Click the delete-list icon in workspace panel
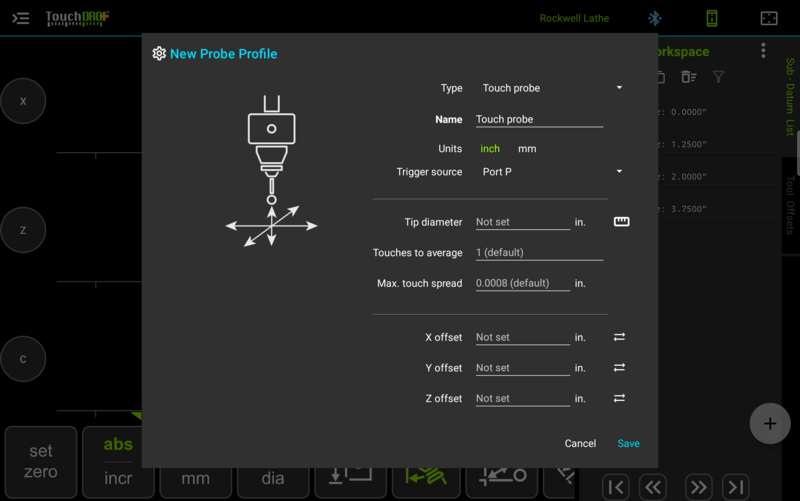The height and width of the screenshot is (501, 800). 689,77
